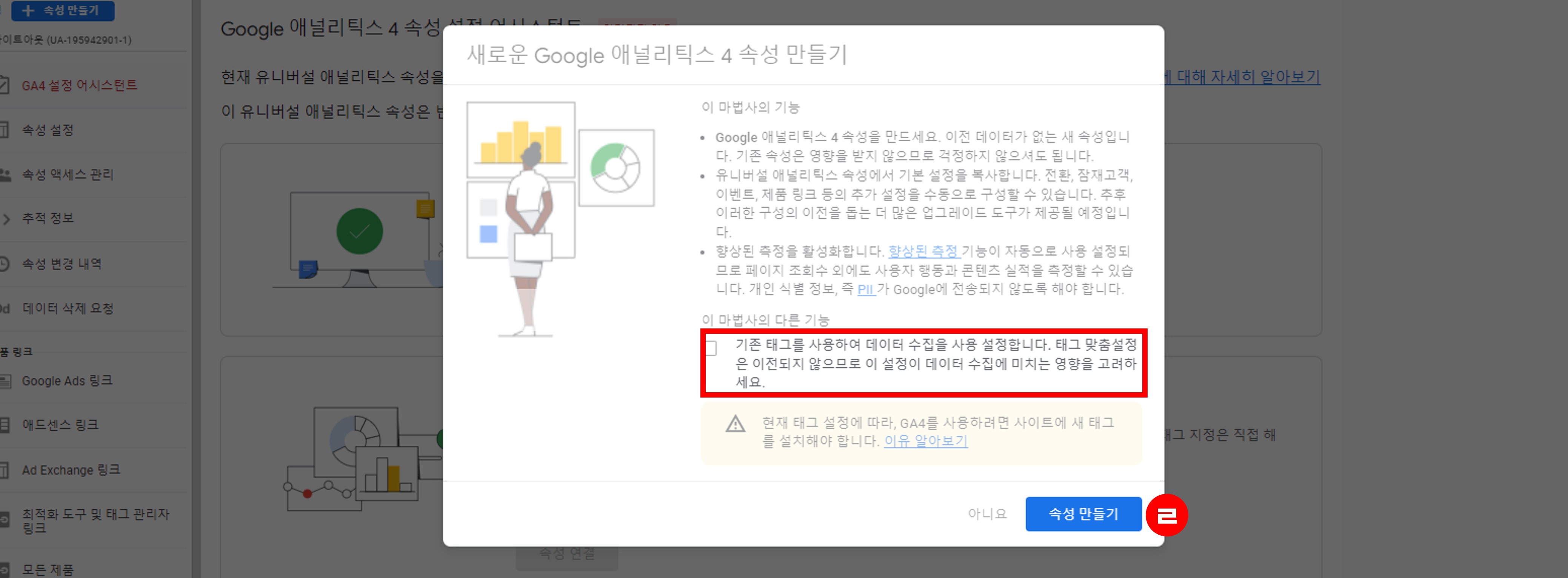Click the 이 마법사의 기능 heading
The height and width of the screenshot is (578, 1568).
[751, 107]
